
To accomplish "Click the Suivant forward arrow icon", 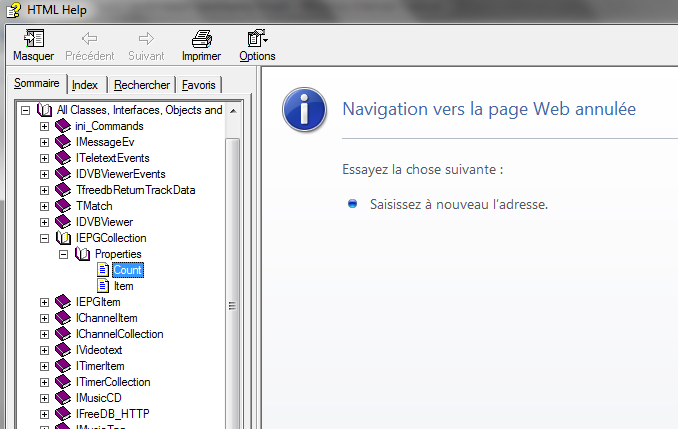I will click(x=146, y=38).
